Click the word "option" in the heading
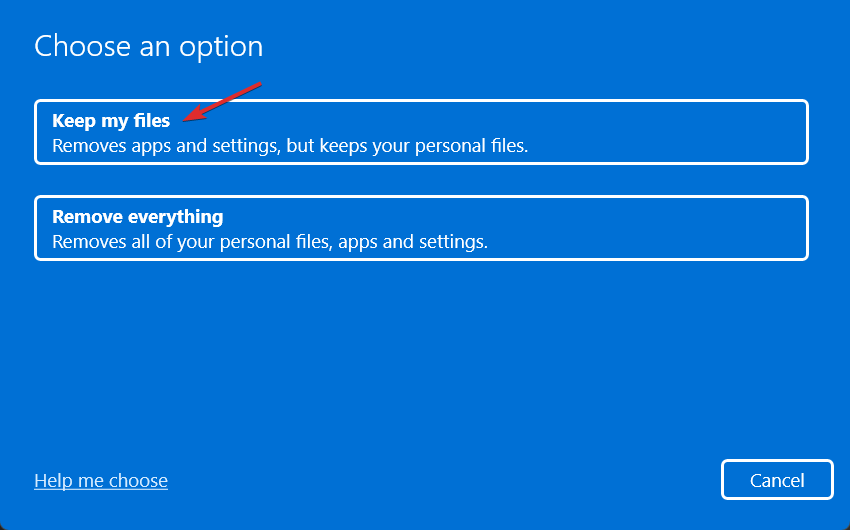Image resolution: width=850 pixels, height=530 pixels. click(226, 46)
